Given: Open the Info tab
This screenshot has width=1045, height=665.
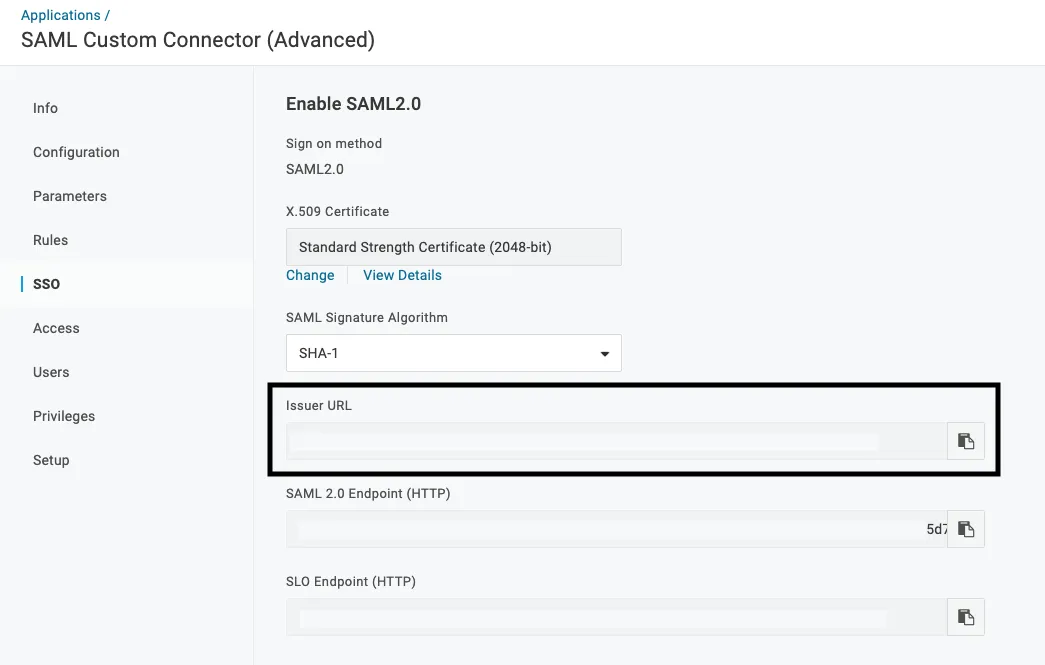Looking at the screenshot, I should point(45,108).
